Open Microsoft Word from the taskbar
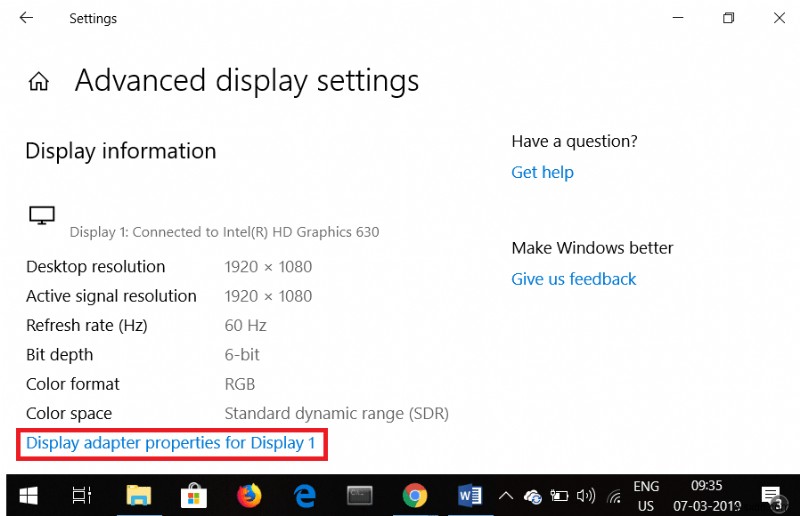Screen dimensions: 800x516 pyautogui.click(x=470, y=496)
